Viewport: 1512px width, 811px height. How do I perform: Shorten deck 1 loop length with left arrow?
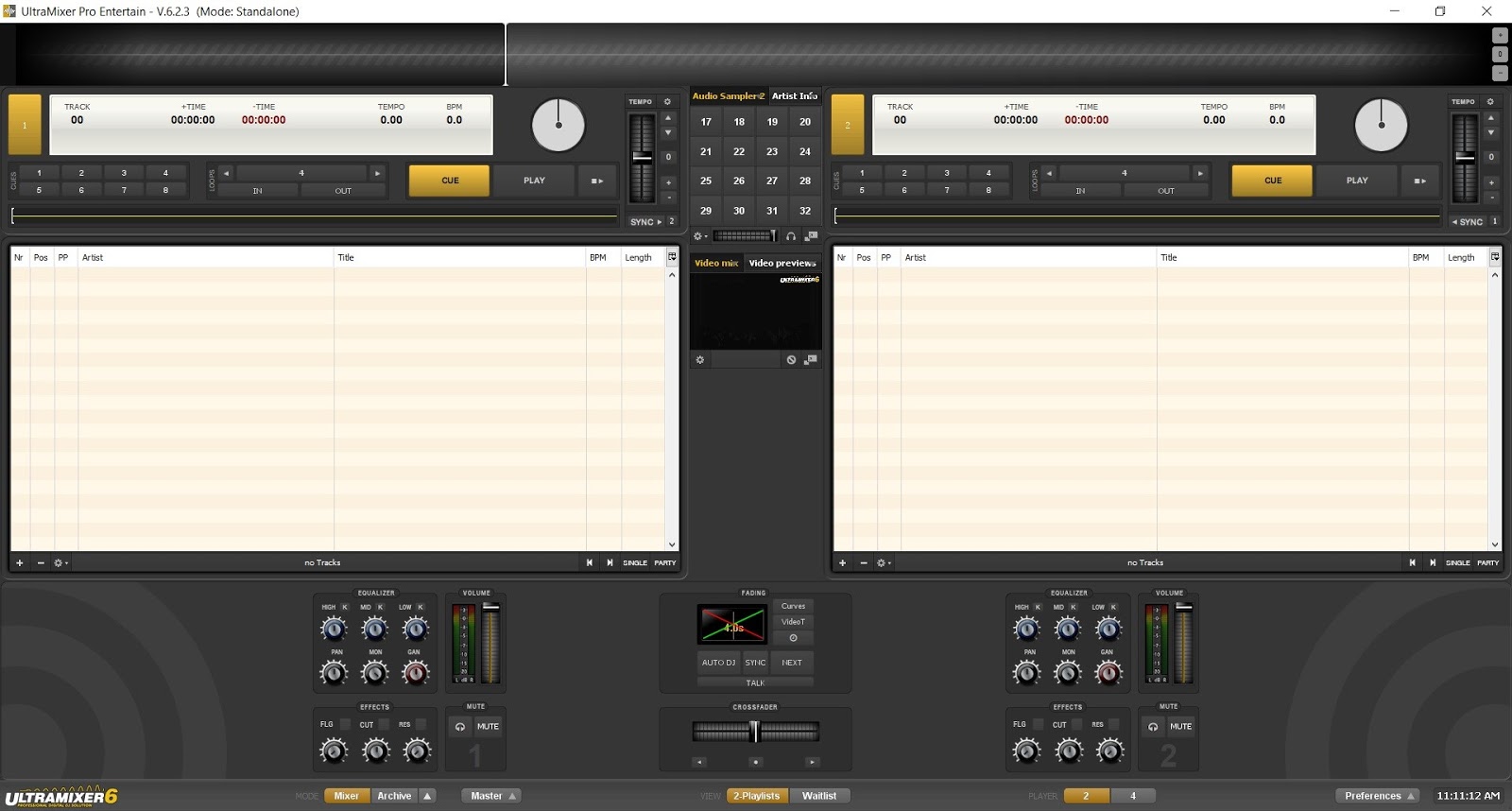(227, 173)
